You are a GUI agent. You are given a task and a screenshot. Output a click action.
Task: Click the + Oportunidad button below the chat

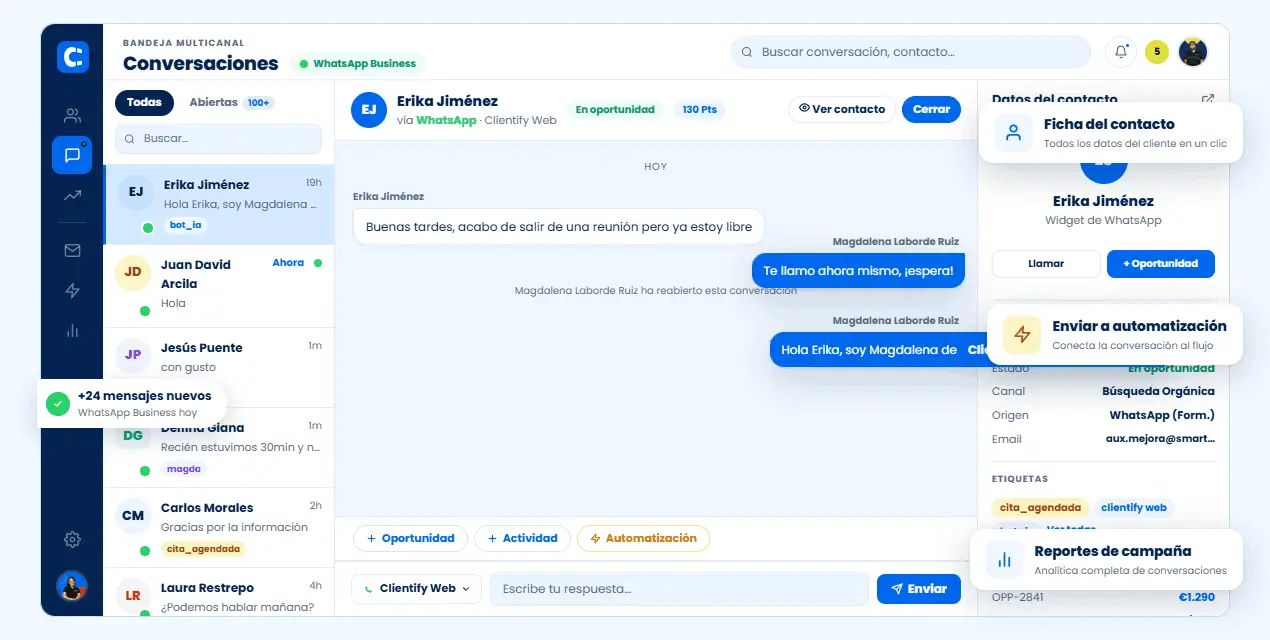(410, 538)
